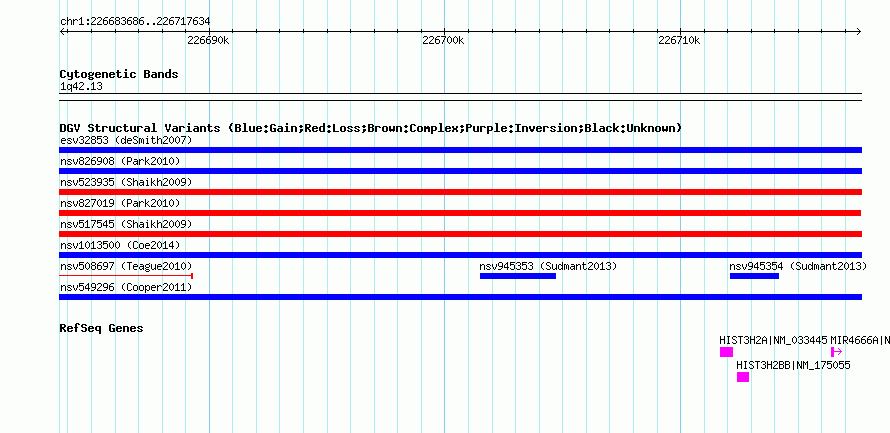Click the MIR4666A gene label
The image size is (890, 433).
860,340
